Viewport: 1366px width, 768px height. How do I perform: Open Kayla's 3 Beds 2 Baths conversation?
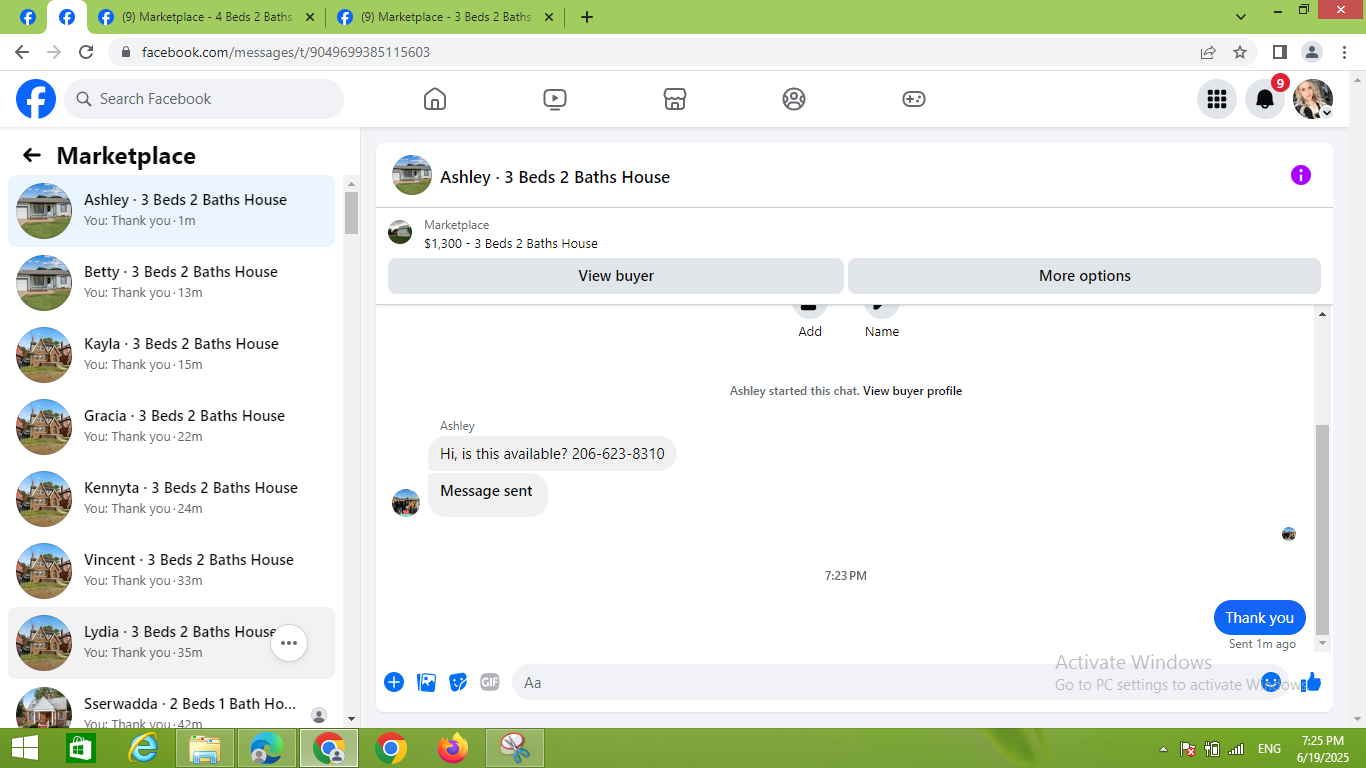[171, 355]
